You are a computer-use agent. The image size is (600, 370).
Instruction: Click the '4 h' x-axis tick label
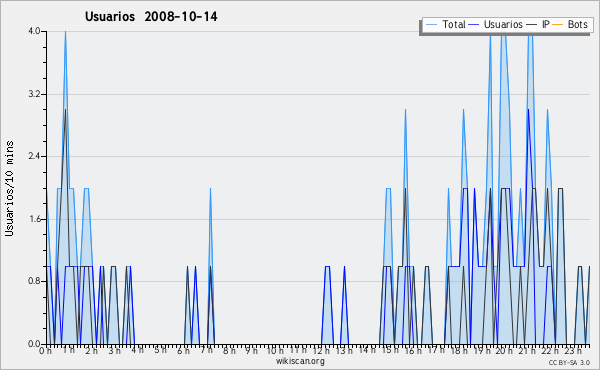(x=137, y=349)
